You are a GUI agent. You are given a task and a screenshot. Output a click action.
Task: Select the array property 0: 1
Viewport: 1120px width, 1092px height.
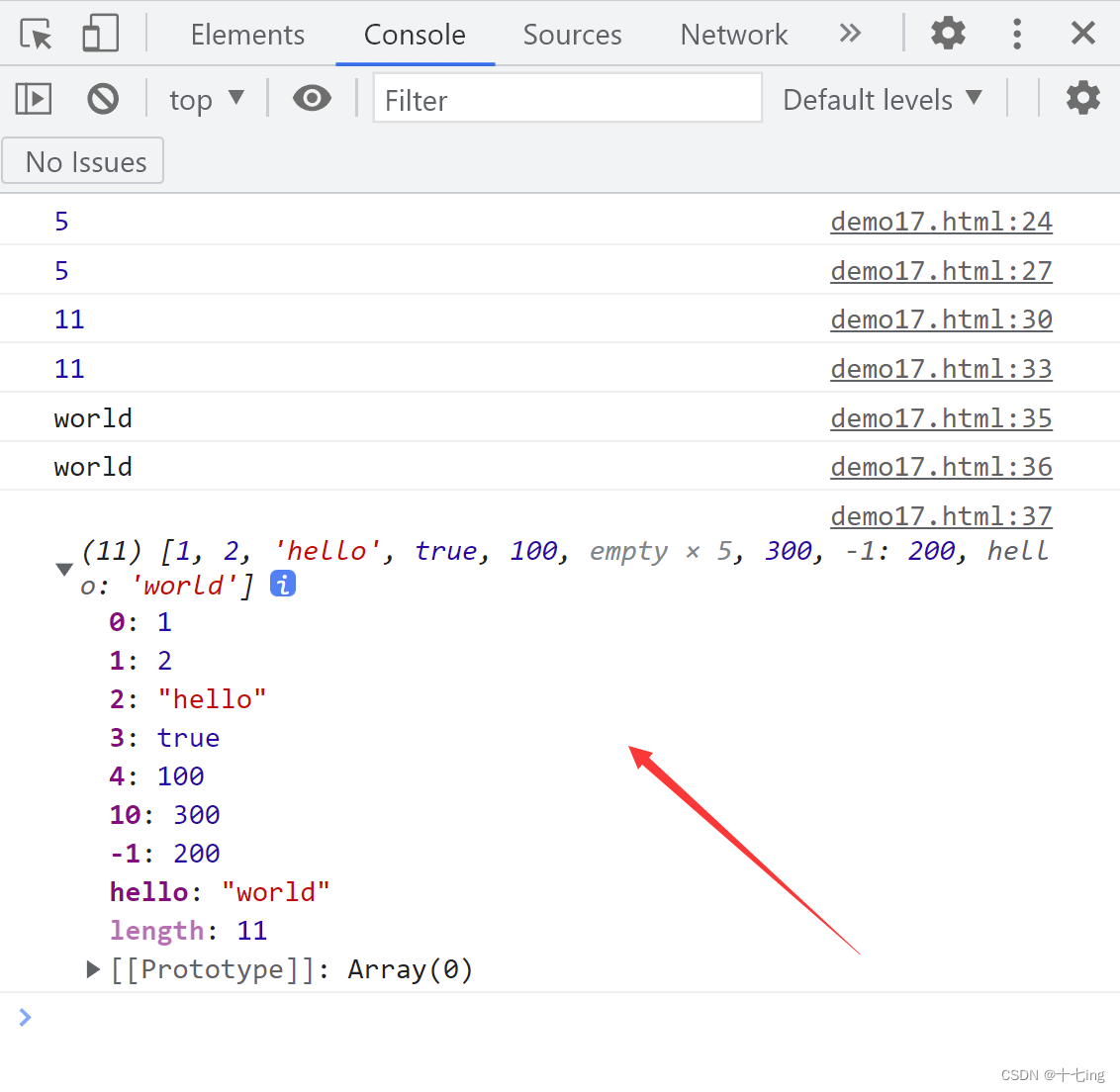coord(140,622)
